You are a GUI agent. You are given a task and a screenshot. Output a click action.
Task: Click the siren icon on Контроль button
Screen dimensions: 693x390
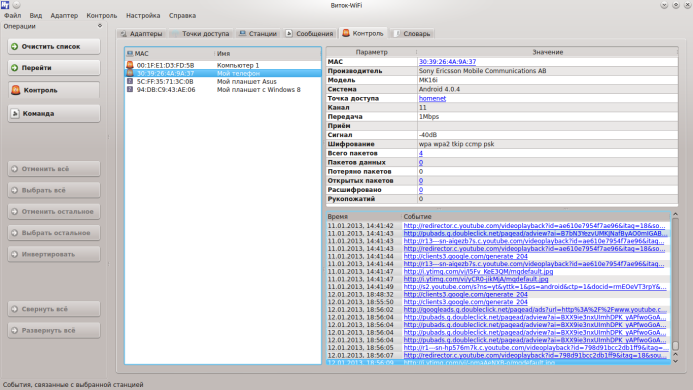point(15,90)
